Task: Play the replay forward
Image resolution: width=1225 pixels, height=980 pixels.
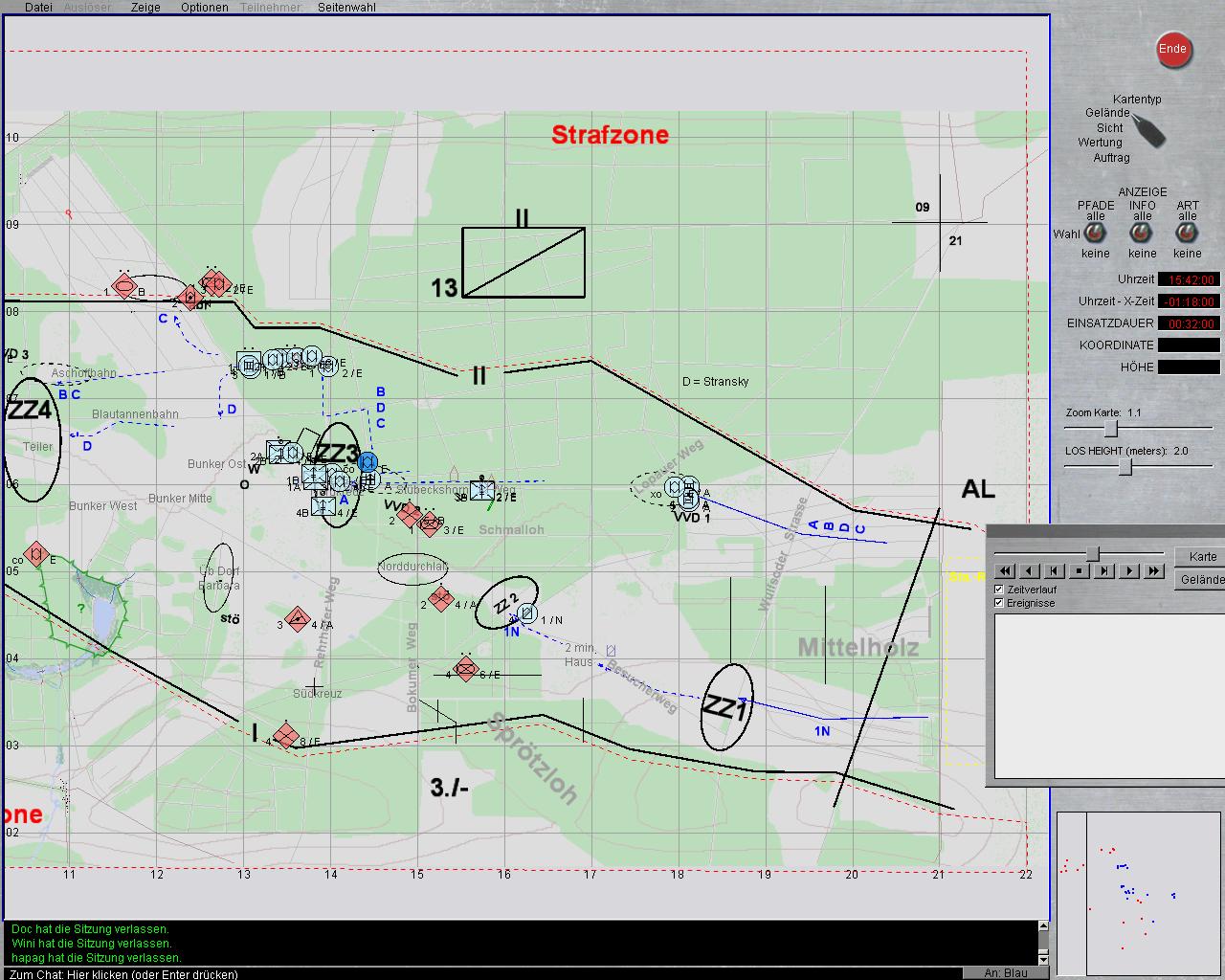Action: click(1128, 571)
